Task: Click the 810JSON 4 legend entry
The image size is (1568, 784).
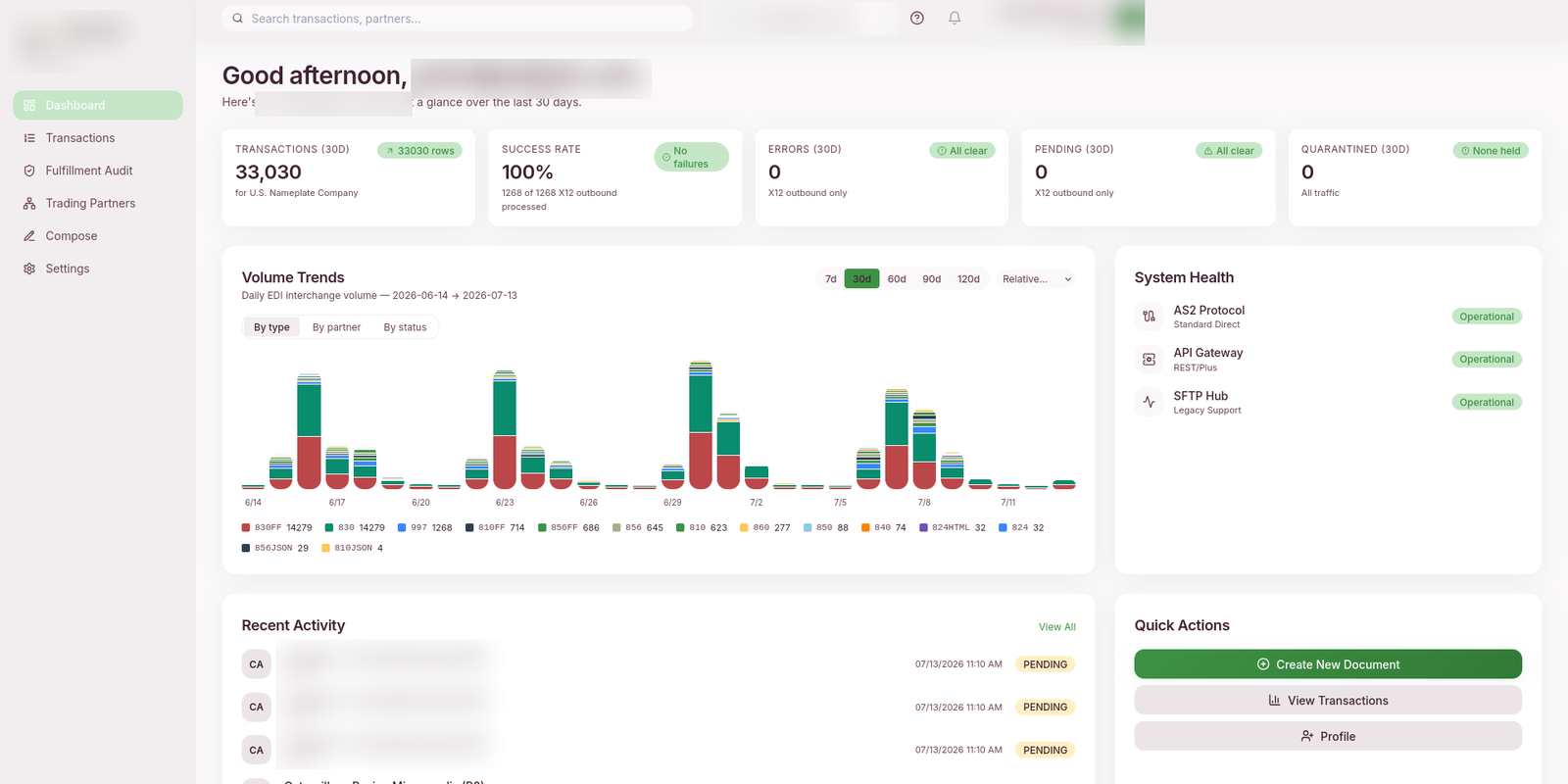Action: [x=353, y=548]
